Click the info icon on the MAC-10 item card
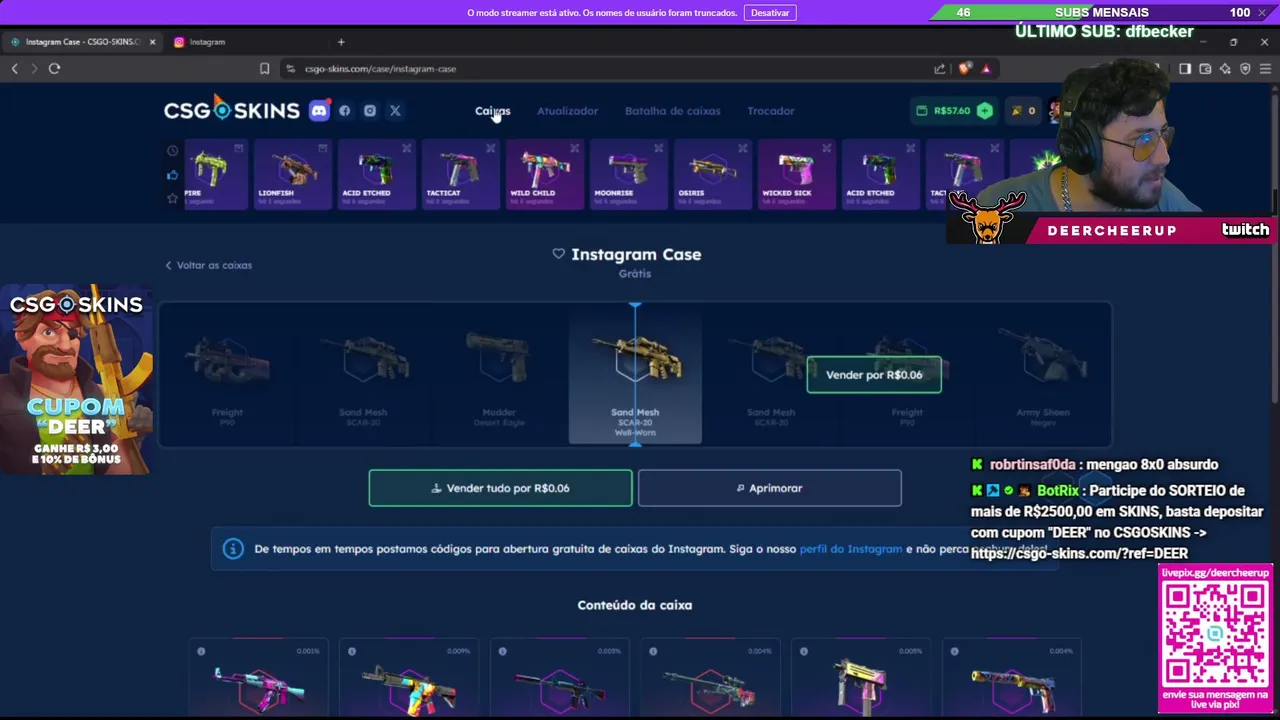Image resolution: width=1280 pixels, height=720 pixels. pos(804,651)
